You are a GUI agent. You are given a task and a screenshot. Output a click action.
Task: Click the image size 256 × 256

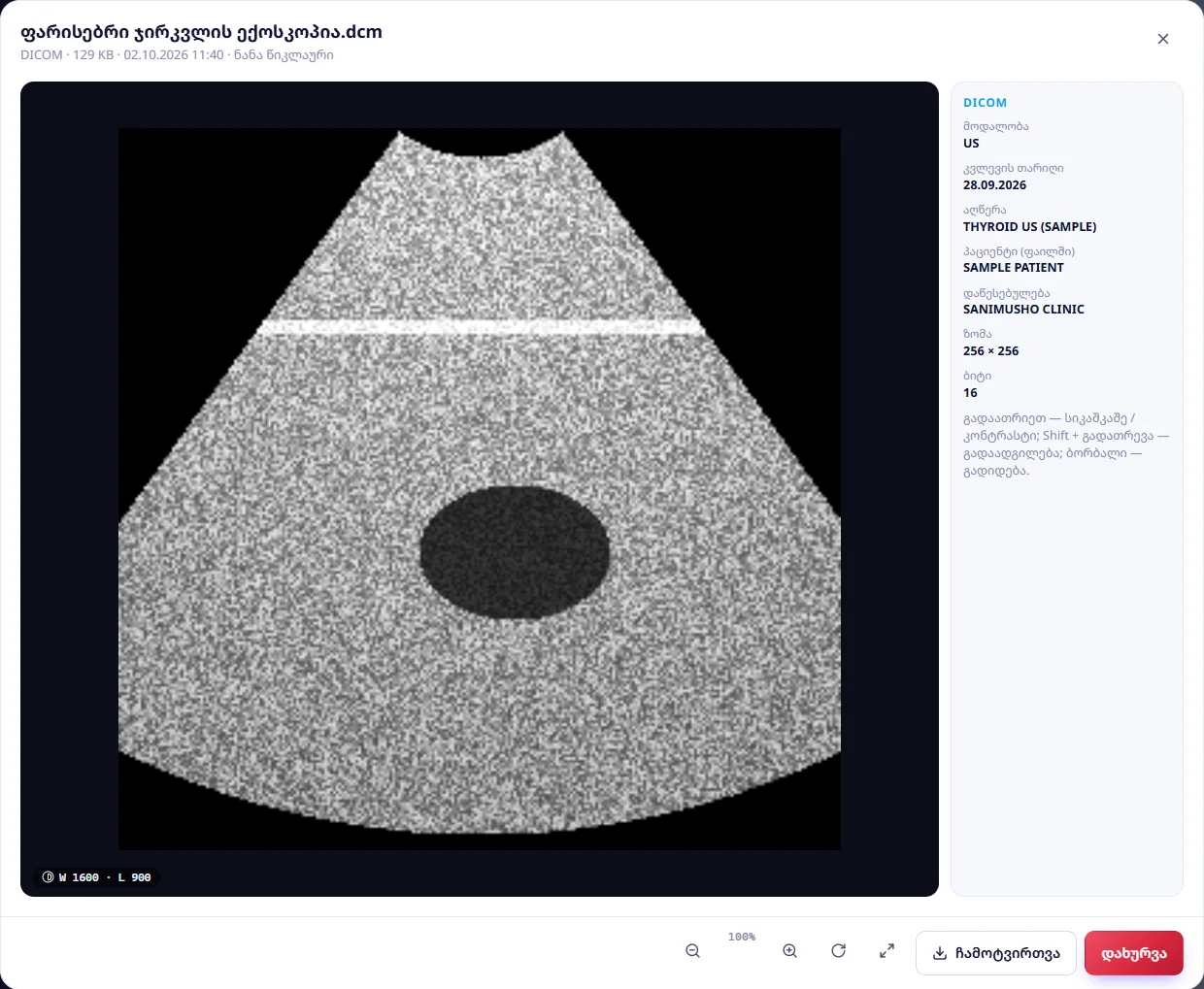pyautogui.click(x=990, y=351)
